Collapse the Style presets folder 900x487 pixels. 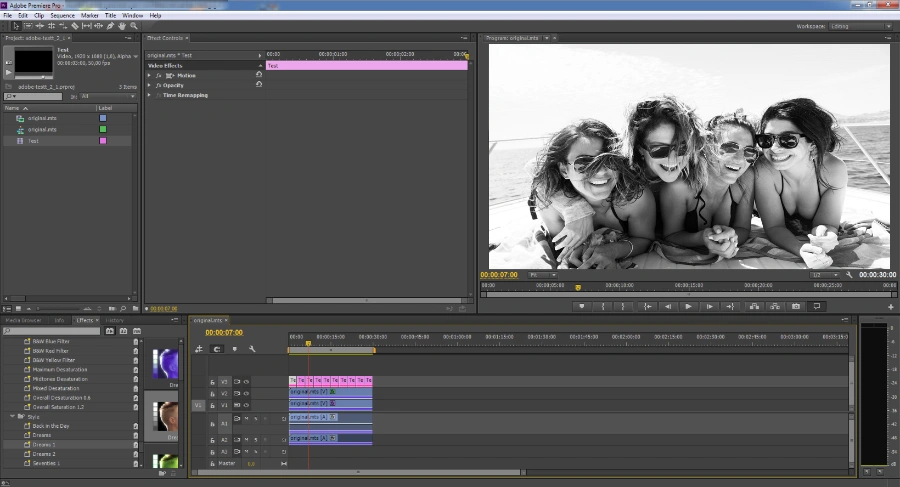click(12, 416)
